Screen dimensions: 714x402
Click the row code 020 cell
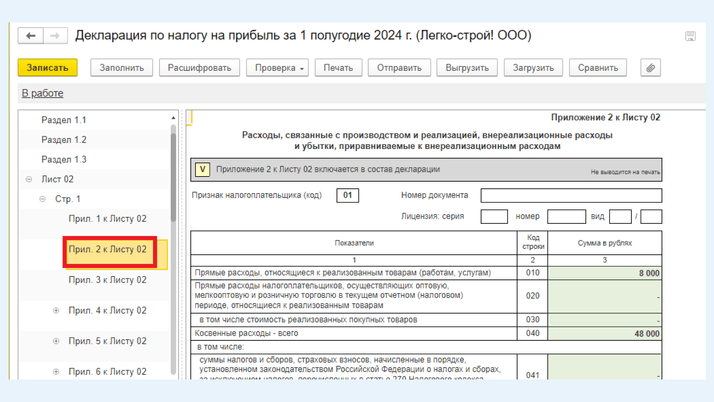(x=532, y=296)
